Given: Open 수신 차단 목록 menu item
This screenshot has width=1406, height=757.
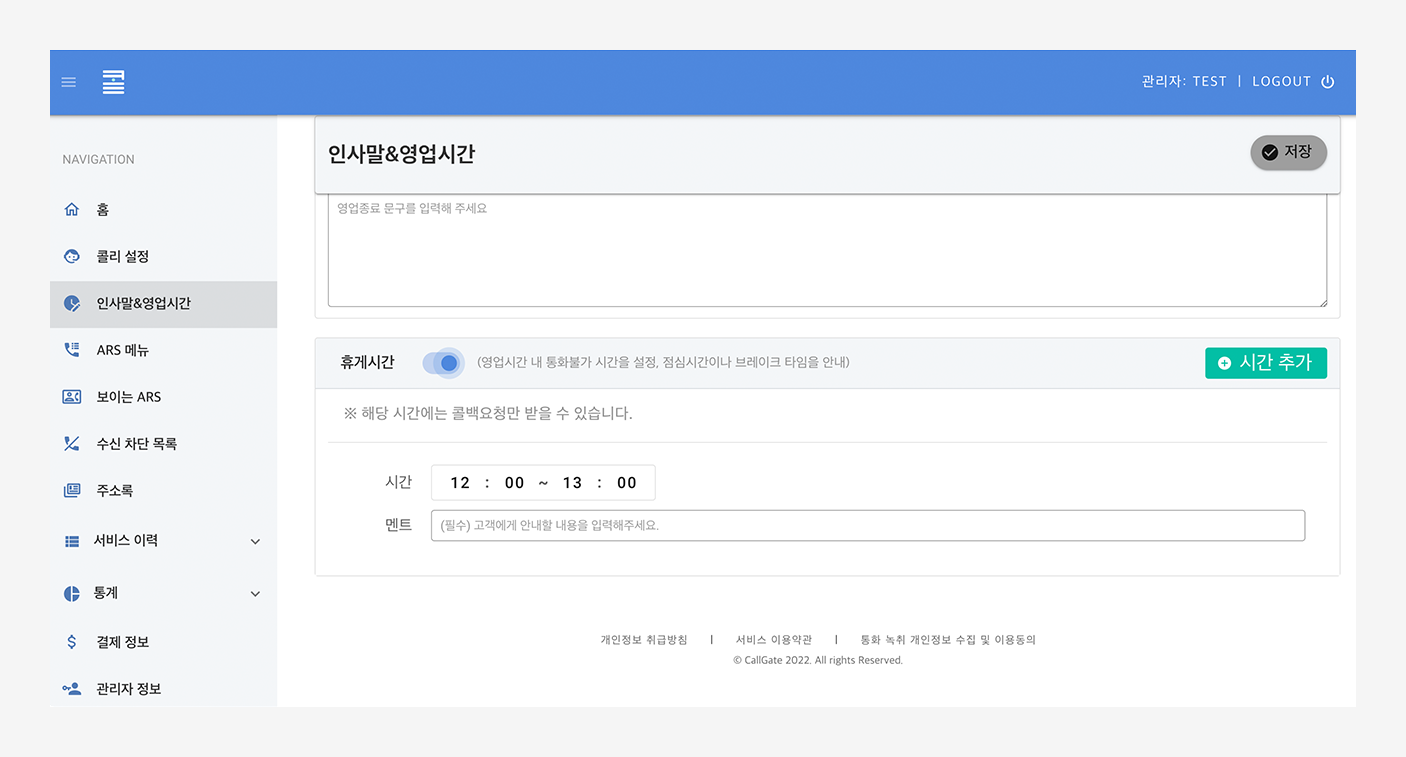Looking at the screenshot, I should click(x=163, y=444).
